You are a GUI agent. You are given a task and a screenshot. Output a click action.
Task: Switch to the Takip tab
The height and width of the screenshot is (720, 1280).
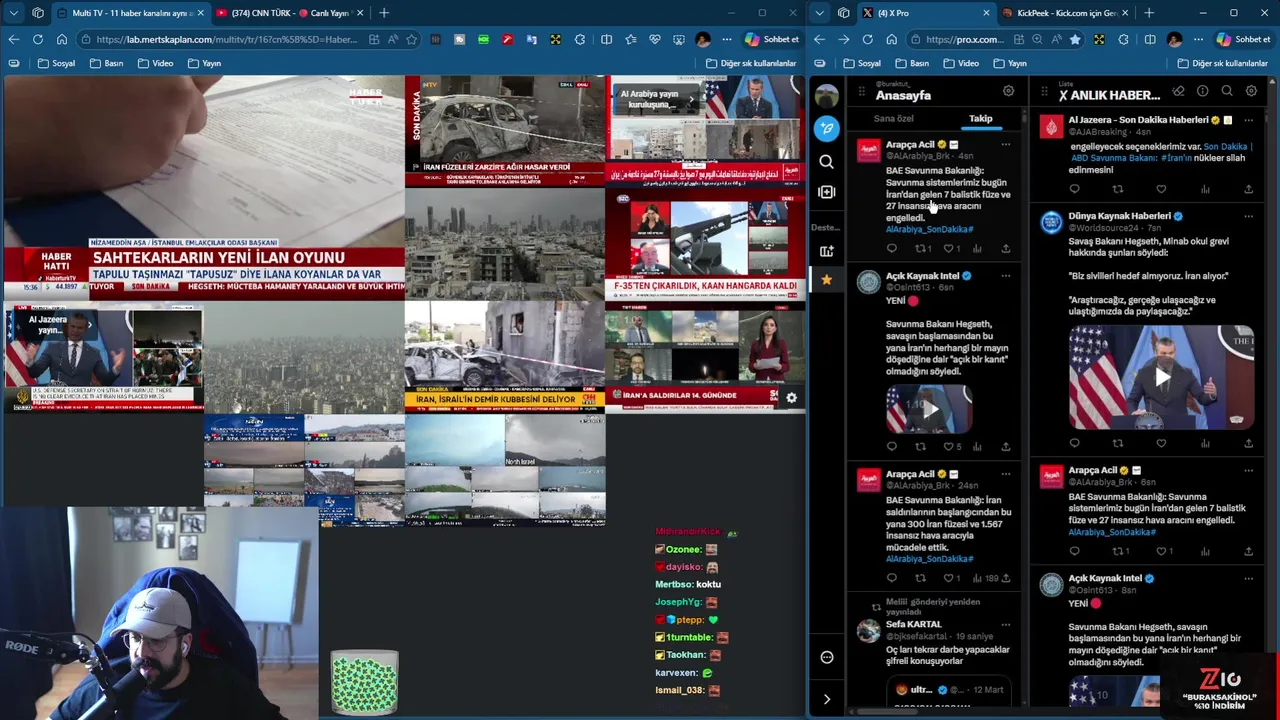(980, 118)
